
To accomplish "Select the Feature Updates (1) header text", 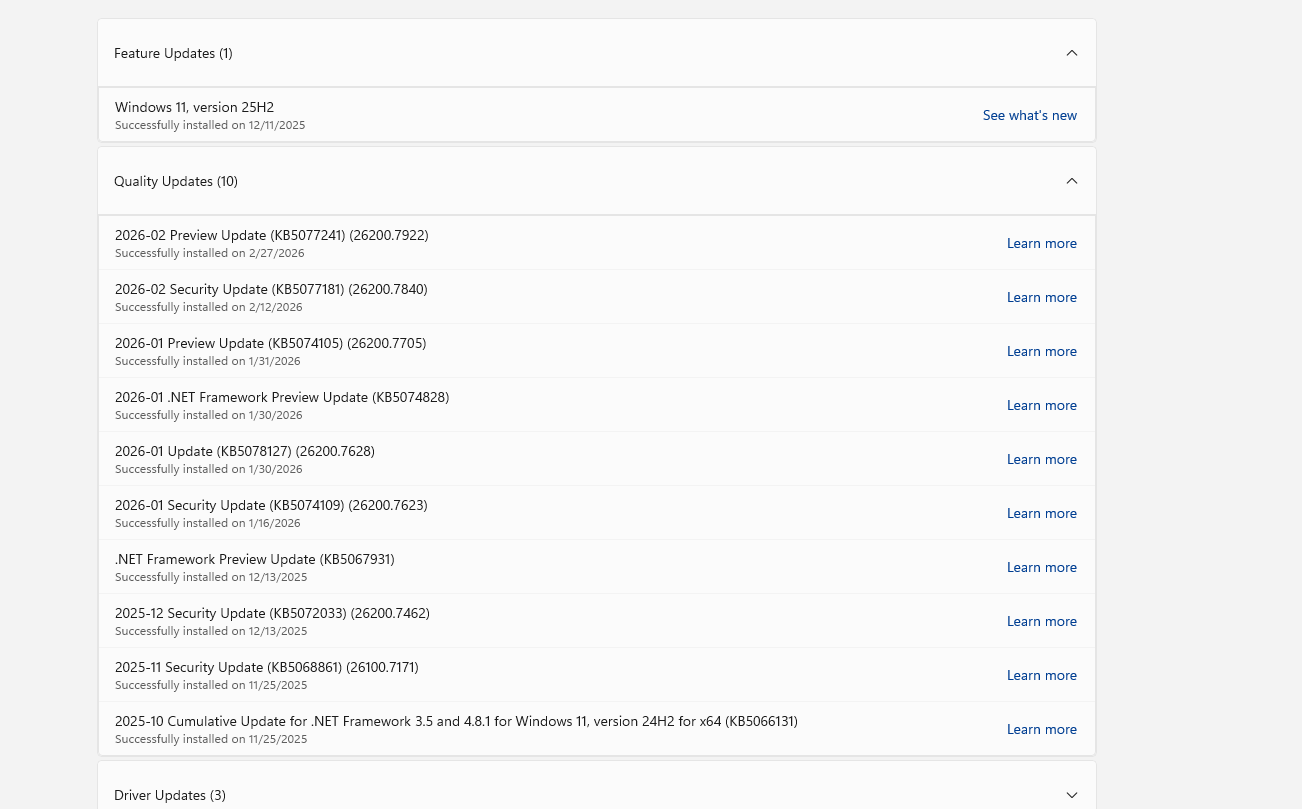I will click(173, 53).
